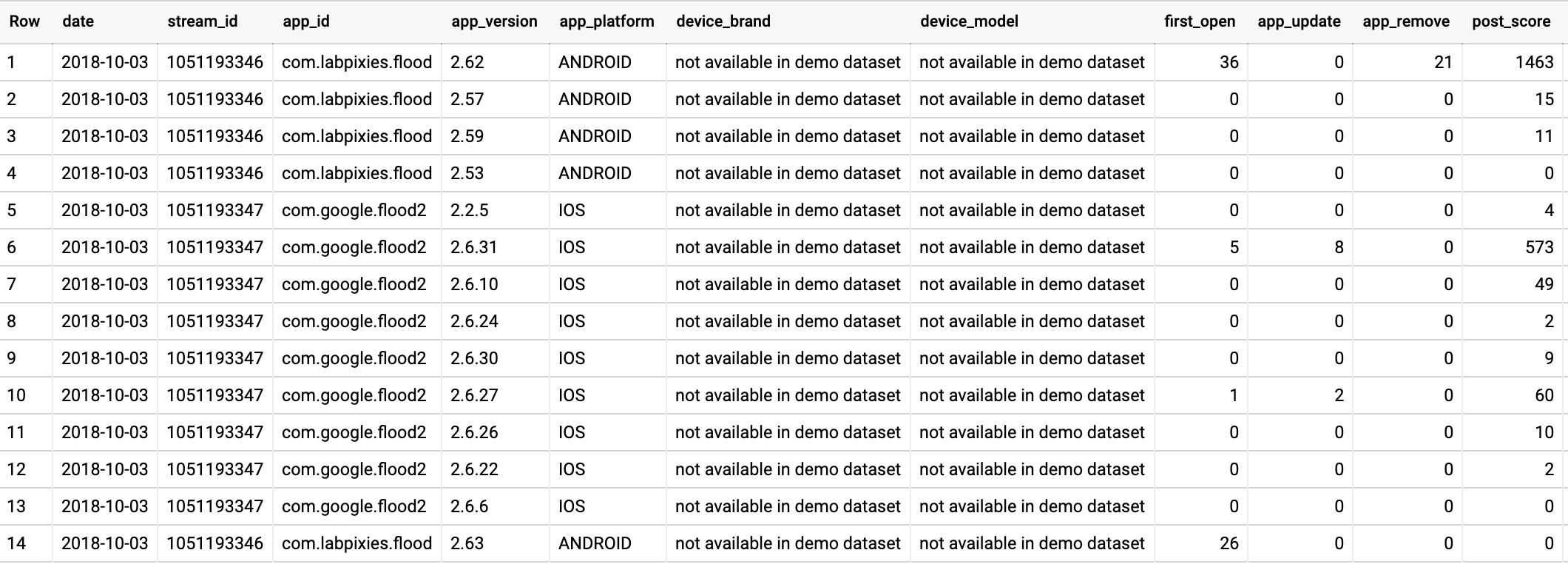1568x567 pixels.
Task: Click app_version cell 2.6.31
Action: coord(474,247)
